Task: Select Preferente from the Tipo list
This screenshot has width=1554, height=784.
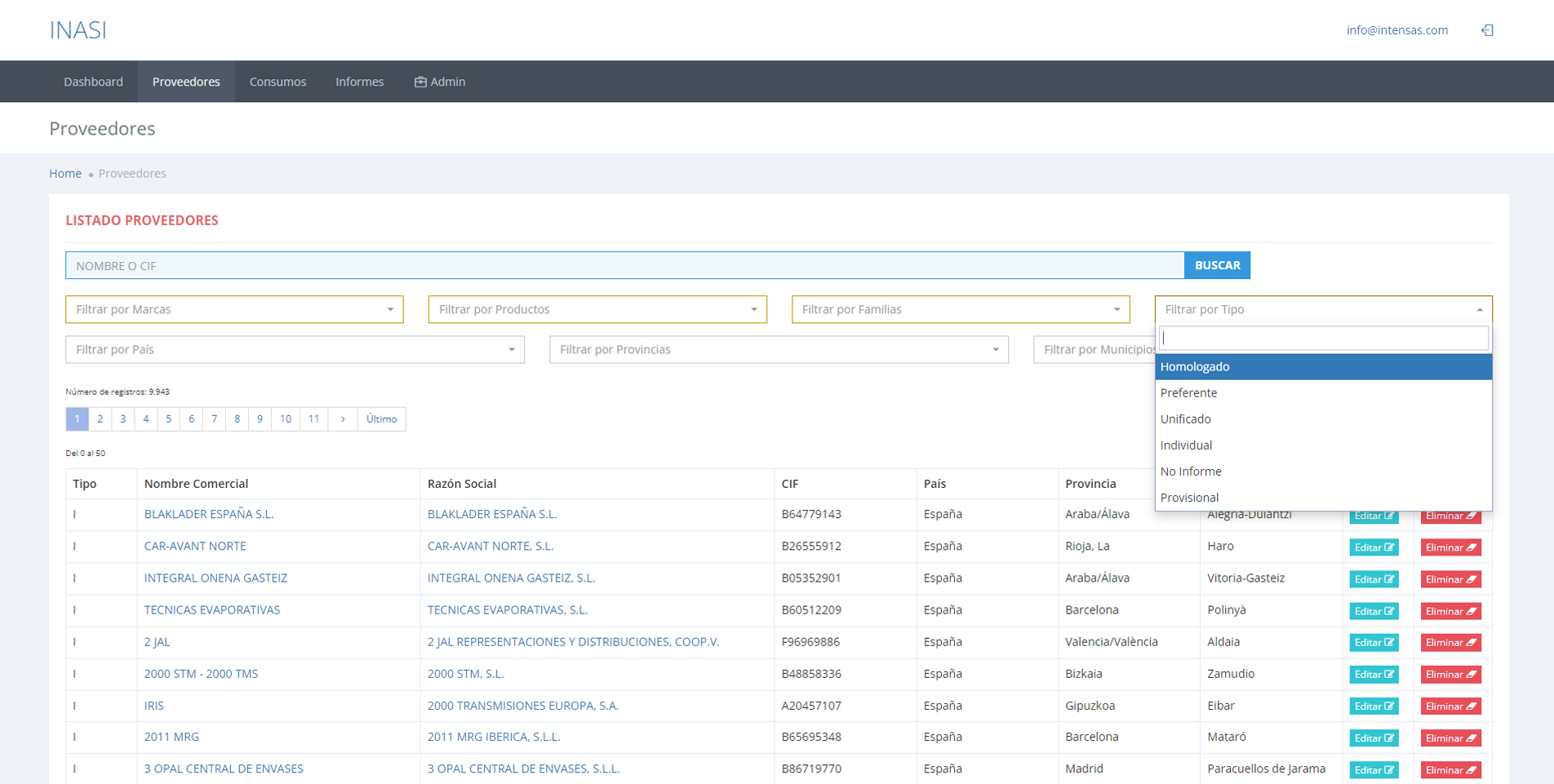Action: click(x=1188, y=393)
